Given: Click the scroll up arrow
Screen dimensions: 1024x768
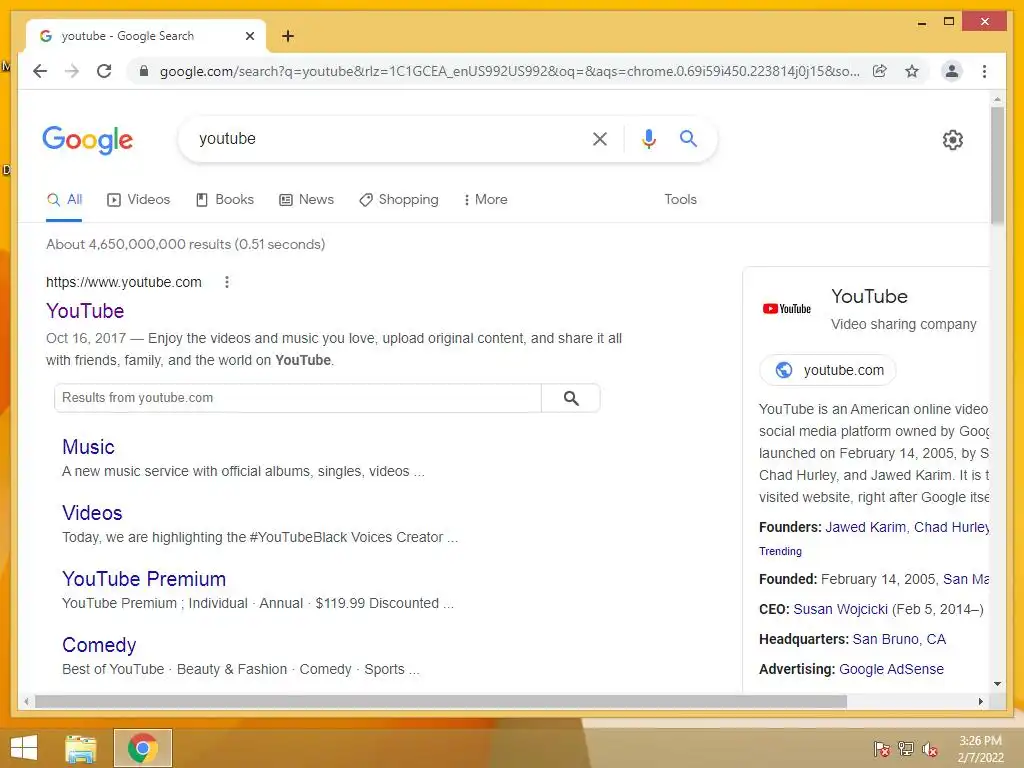Looking at the screenshot, I should point(997,99).
